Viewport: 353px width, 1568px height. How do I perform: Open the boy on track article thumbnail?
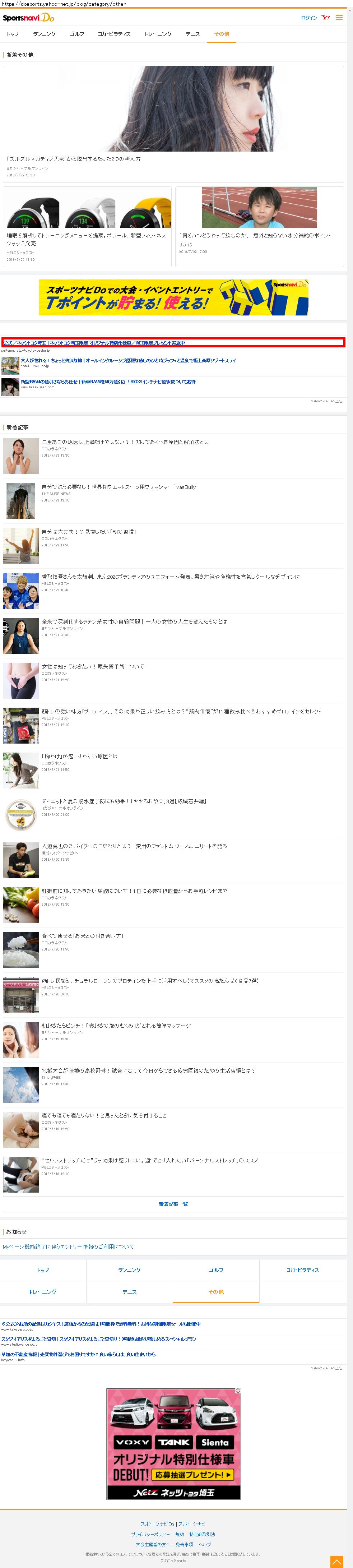point(260,208)
